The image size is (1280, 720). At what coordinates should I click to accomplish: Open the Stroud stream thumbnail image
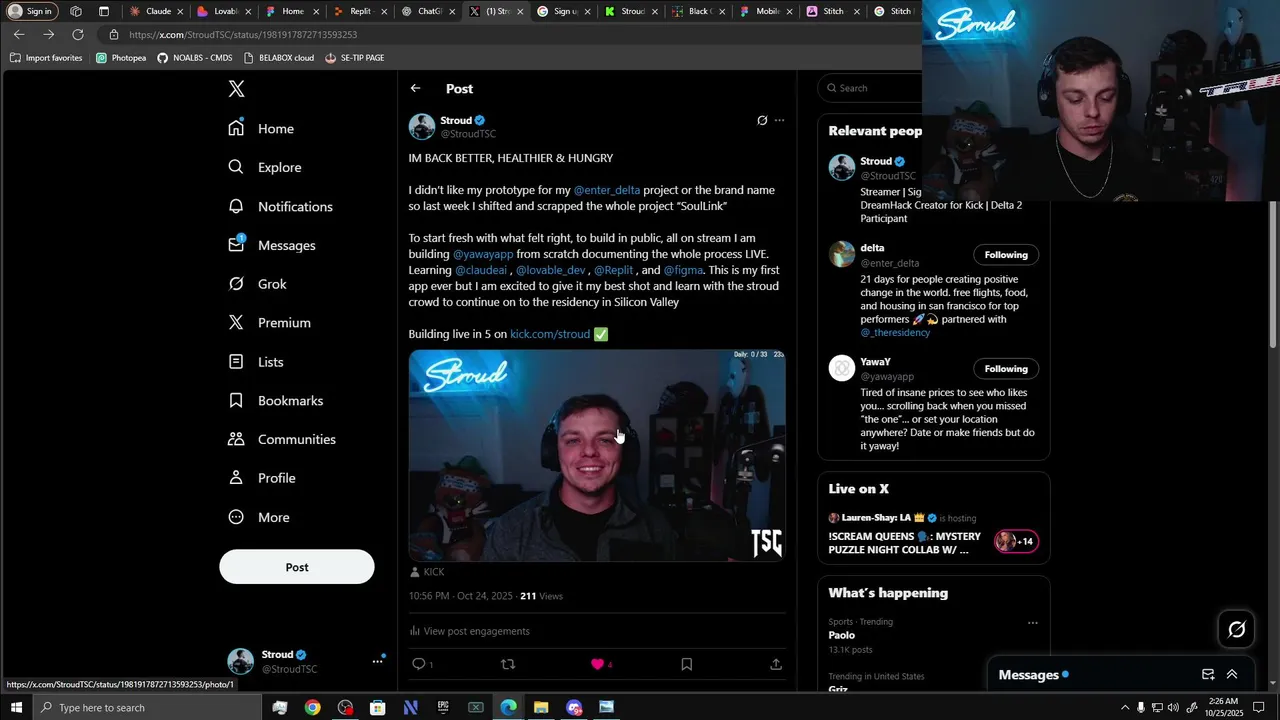(x=597, y=455)
